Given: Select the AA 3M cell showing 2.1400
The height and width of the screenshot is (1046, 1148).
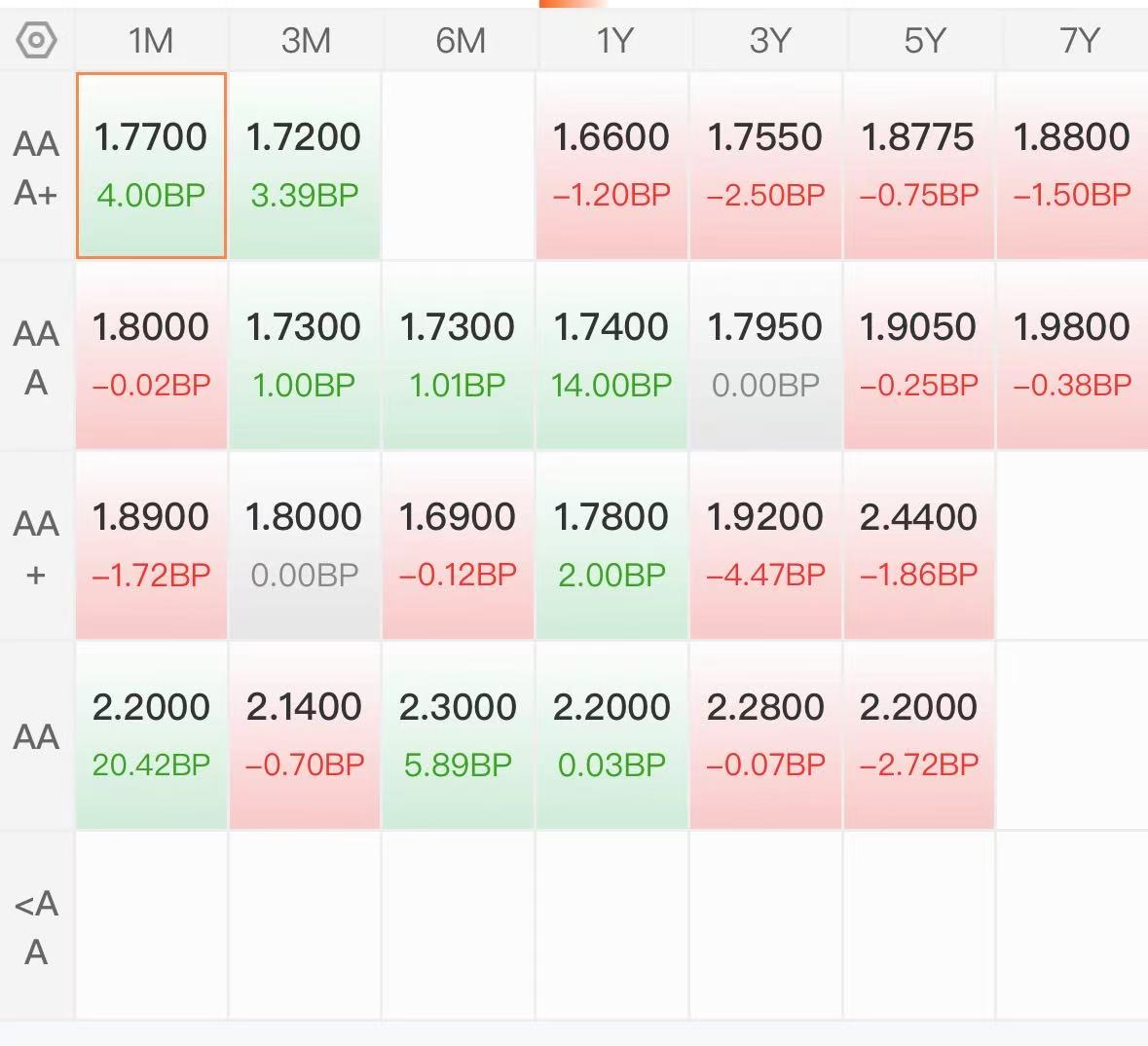Looking at the screenshot, I should pyautogui.click(x=305, y=735).
